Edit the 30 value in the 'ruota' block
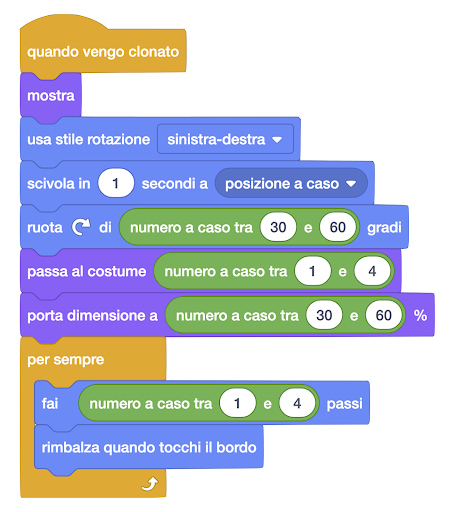This screenshot has height=512, width=457. point(278,227)
